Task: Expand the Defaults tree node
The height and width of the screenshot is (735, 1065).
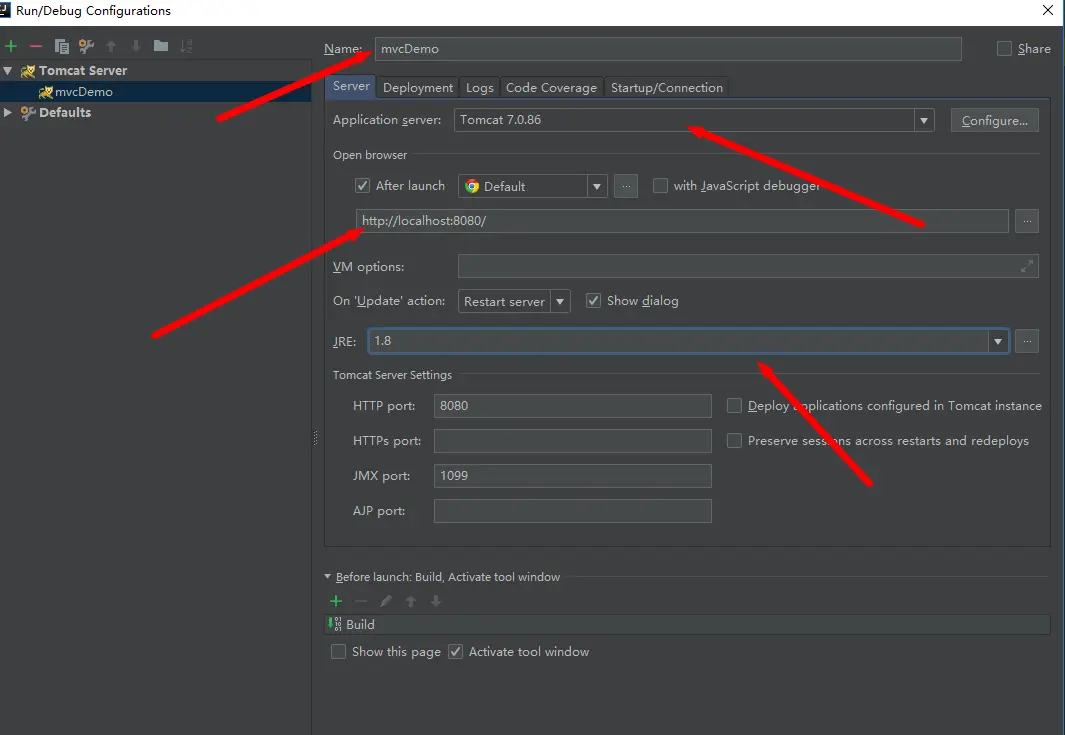Action: (8, 112)
